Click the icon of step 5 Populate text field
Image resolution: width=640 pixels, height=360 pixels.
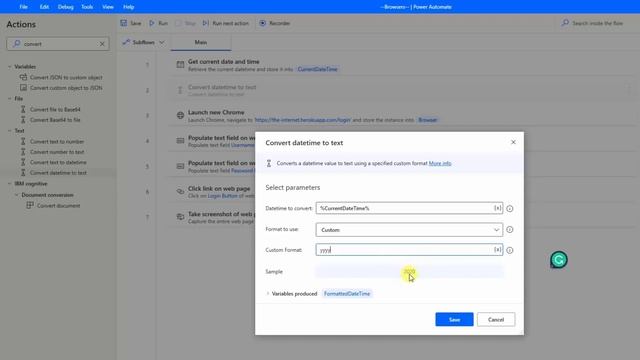(180, 166)
